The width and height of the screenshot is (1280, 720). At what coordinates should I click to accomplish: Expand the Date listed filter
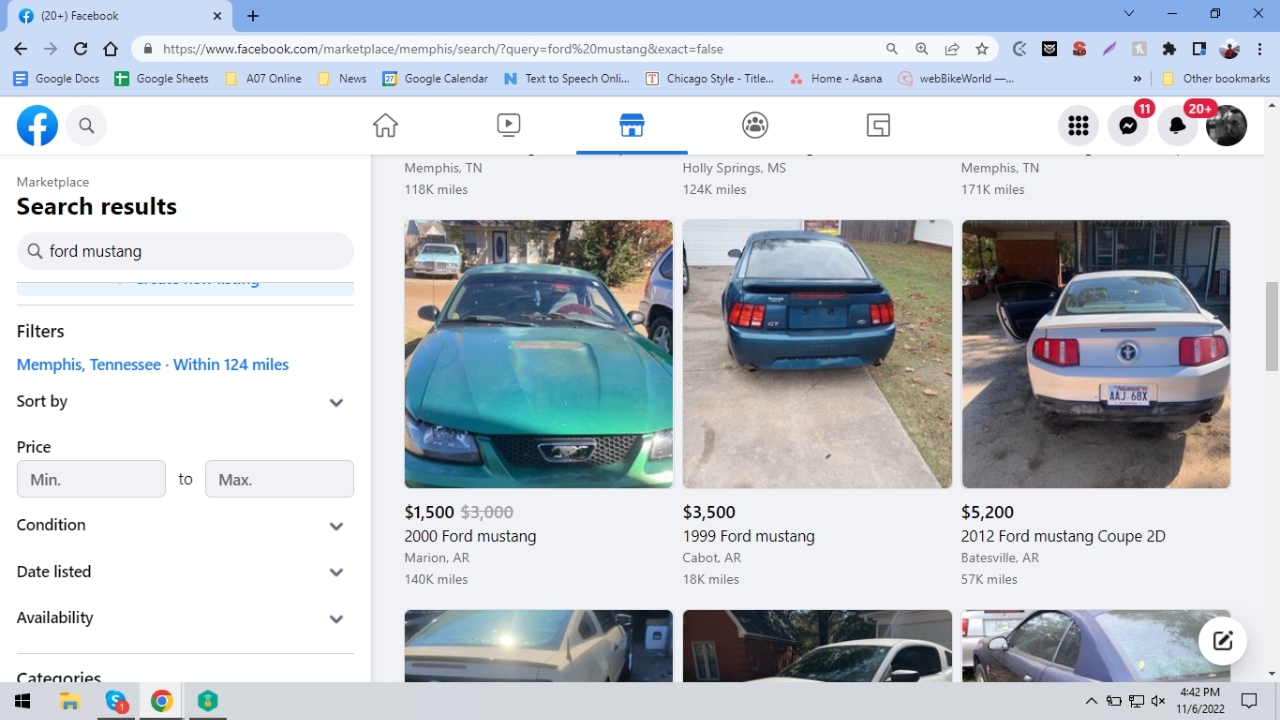(x=185, y=572)
